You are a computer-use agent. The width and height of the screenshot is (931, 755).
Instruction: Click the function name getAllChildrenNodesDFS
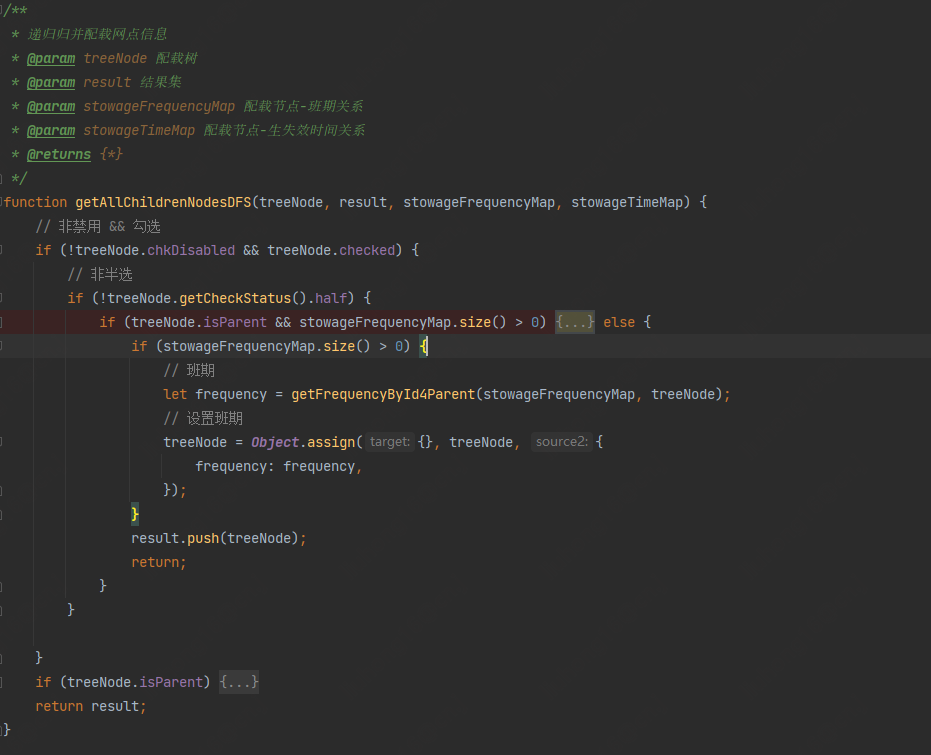click(163, 202)
